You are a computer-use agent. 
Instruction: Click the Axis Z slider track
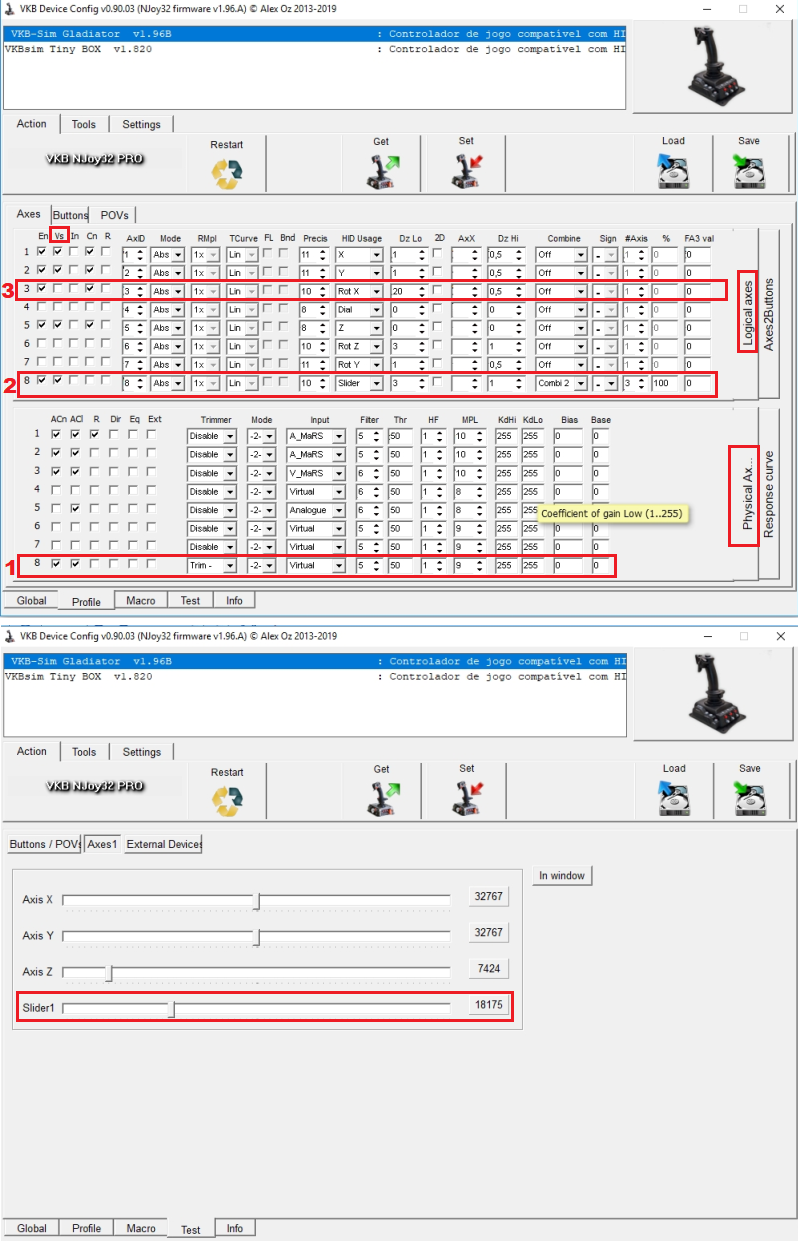pyautogui.click(x=256, y=973)
